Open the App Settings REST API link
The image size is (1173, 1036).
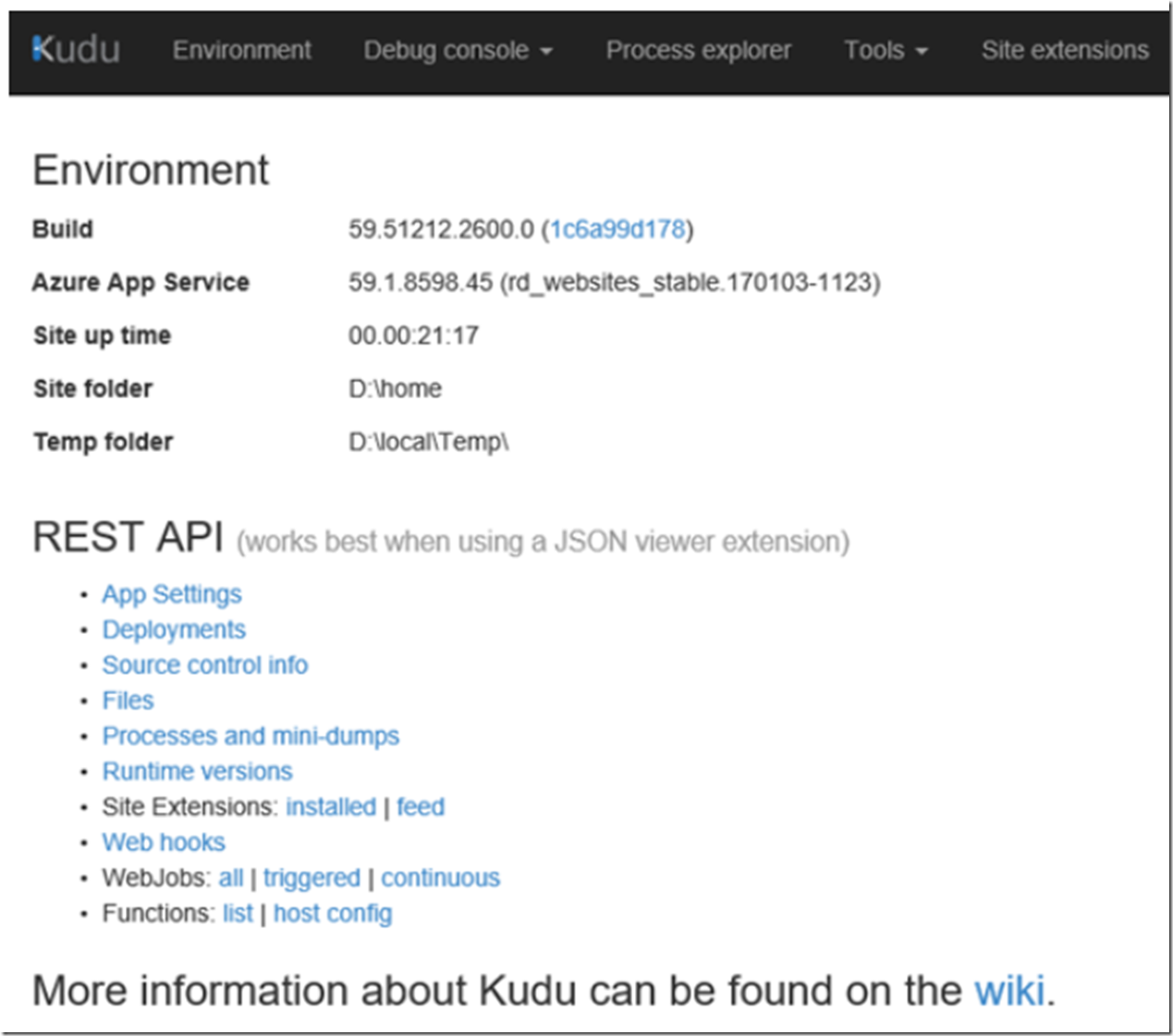click(x=172, y=594)
